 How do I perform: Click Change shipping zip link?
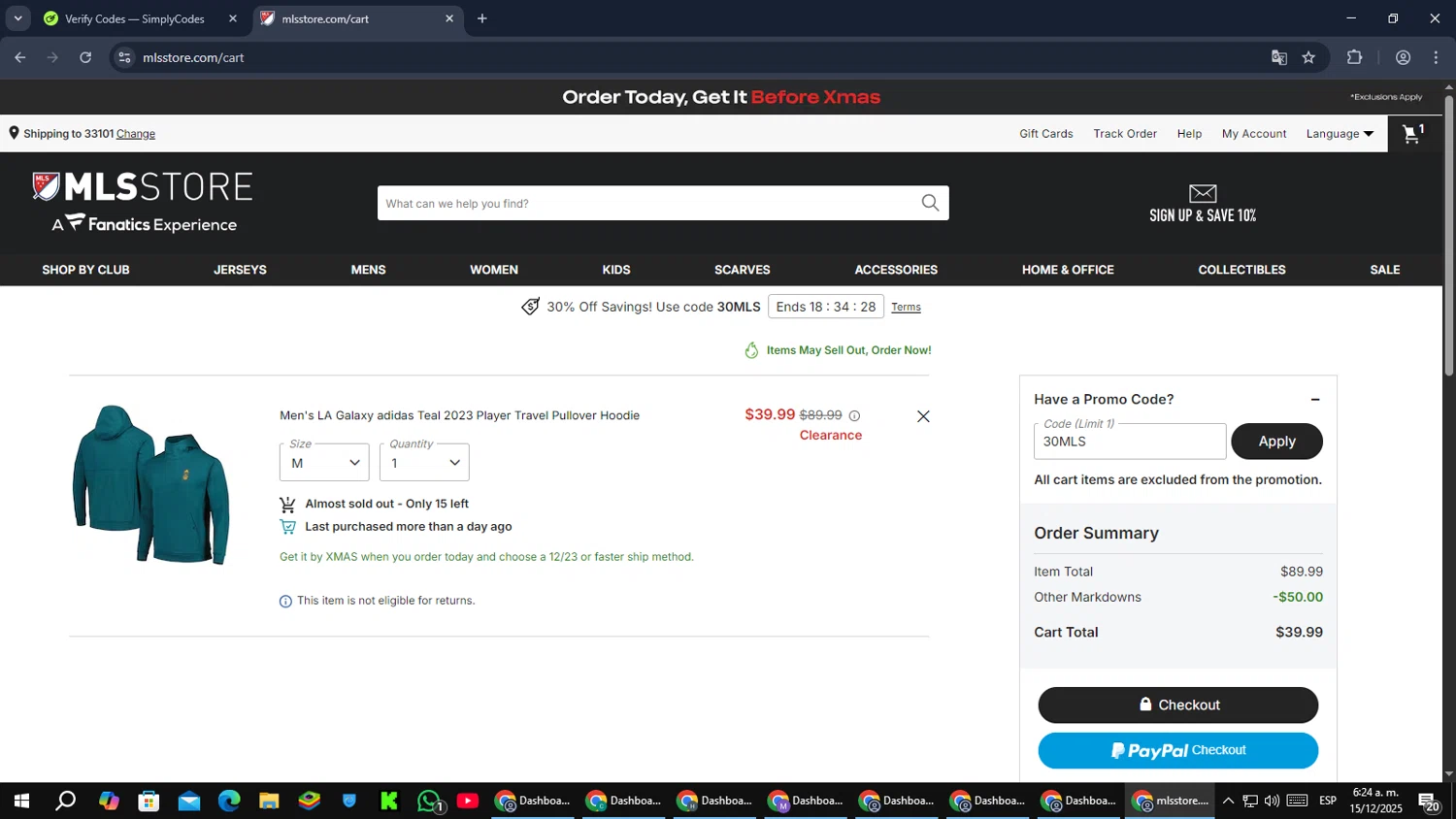136,134
